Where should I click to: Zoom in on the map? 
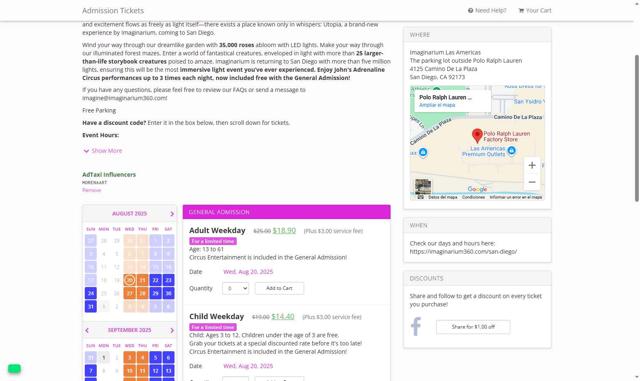coord(532,165)
